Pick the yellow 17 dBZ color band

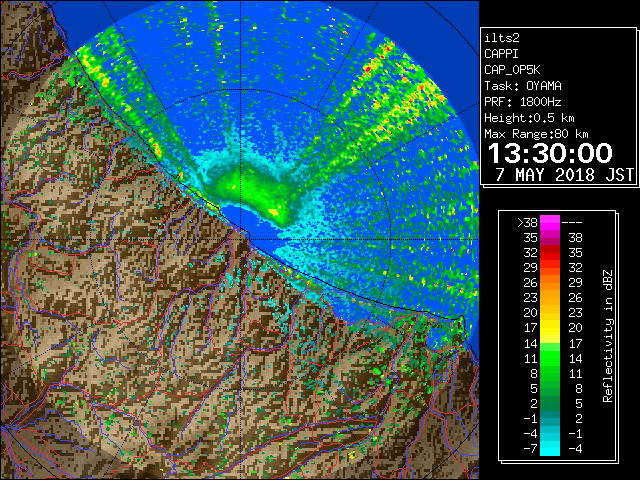point(550,328)
